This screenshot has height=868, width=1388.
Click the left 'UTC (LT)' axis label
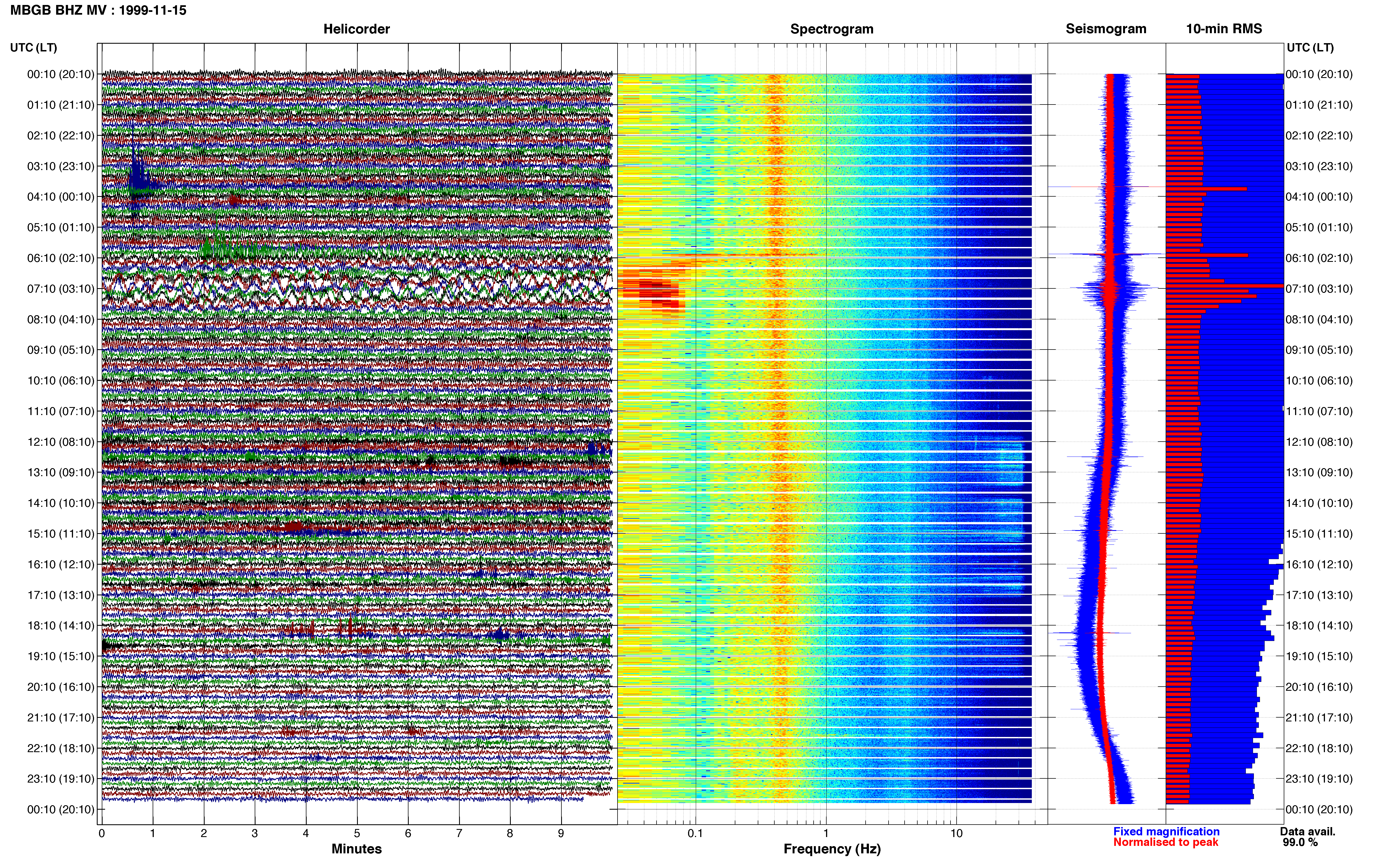[x=33, y=47]
